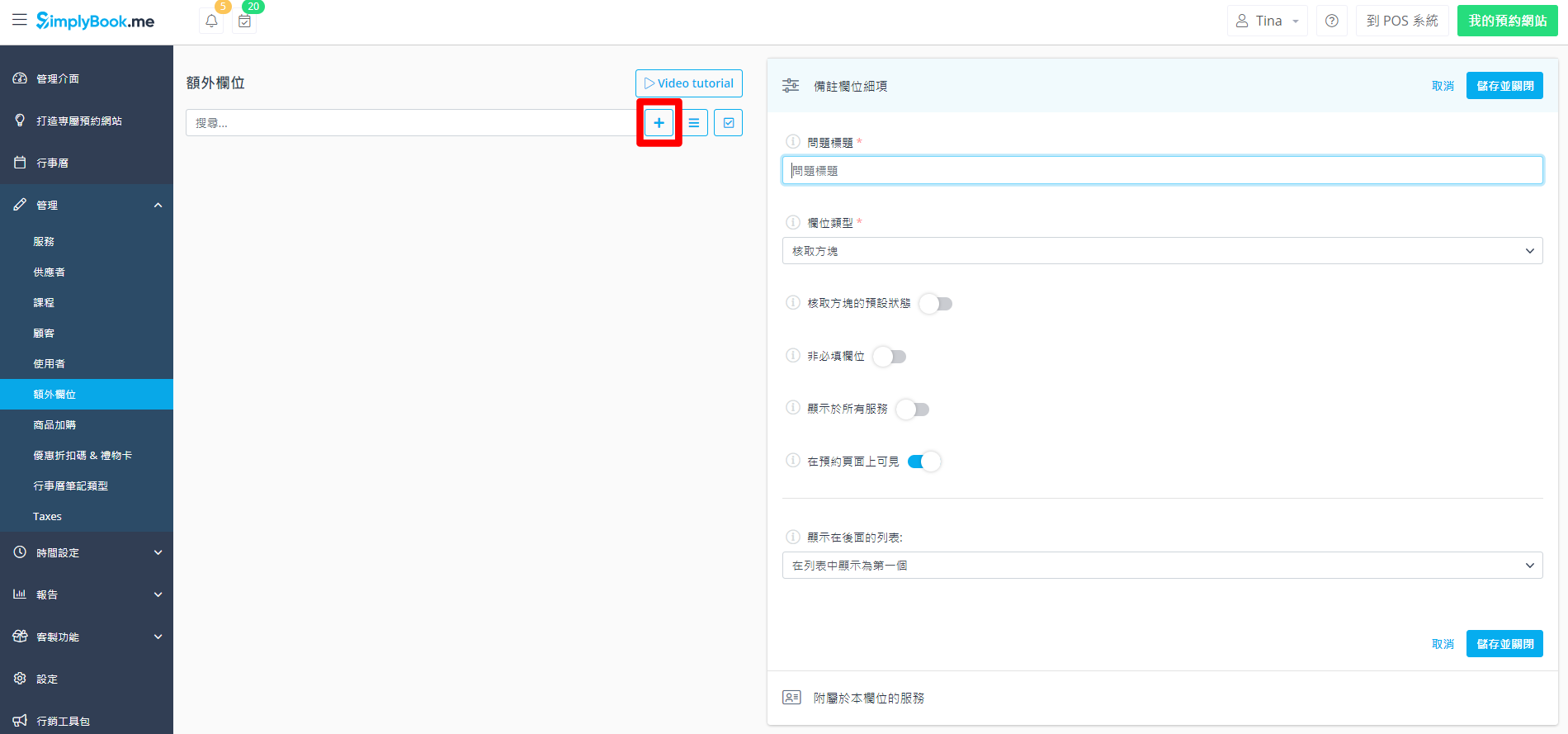Click info icon next to 問題標題
This screenshot has width=1568, height=734.
click(793, 142)
